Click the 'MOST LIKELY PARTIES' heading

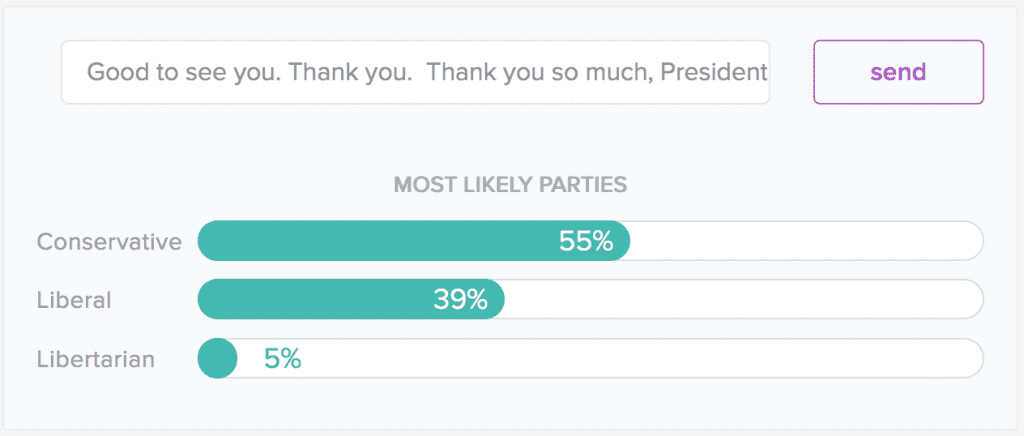(x=510, y=184)
